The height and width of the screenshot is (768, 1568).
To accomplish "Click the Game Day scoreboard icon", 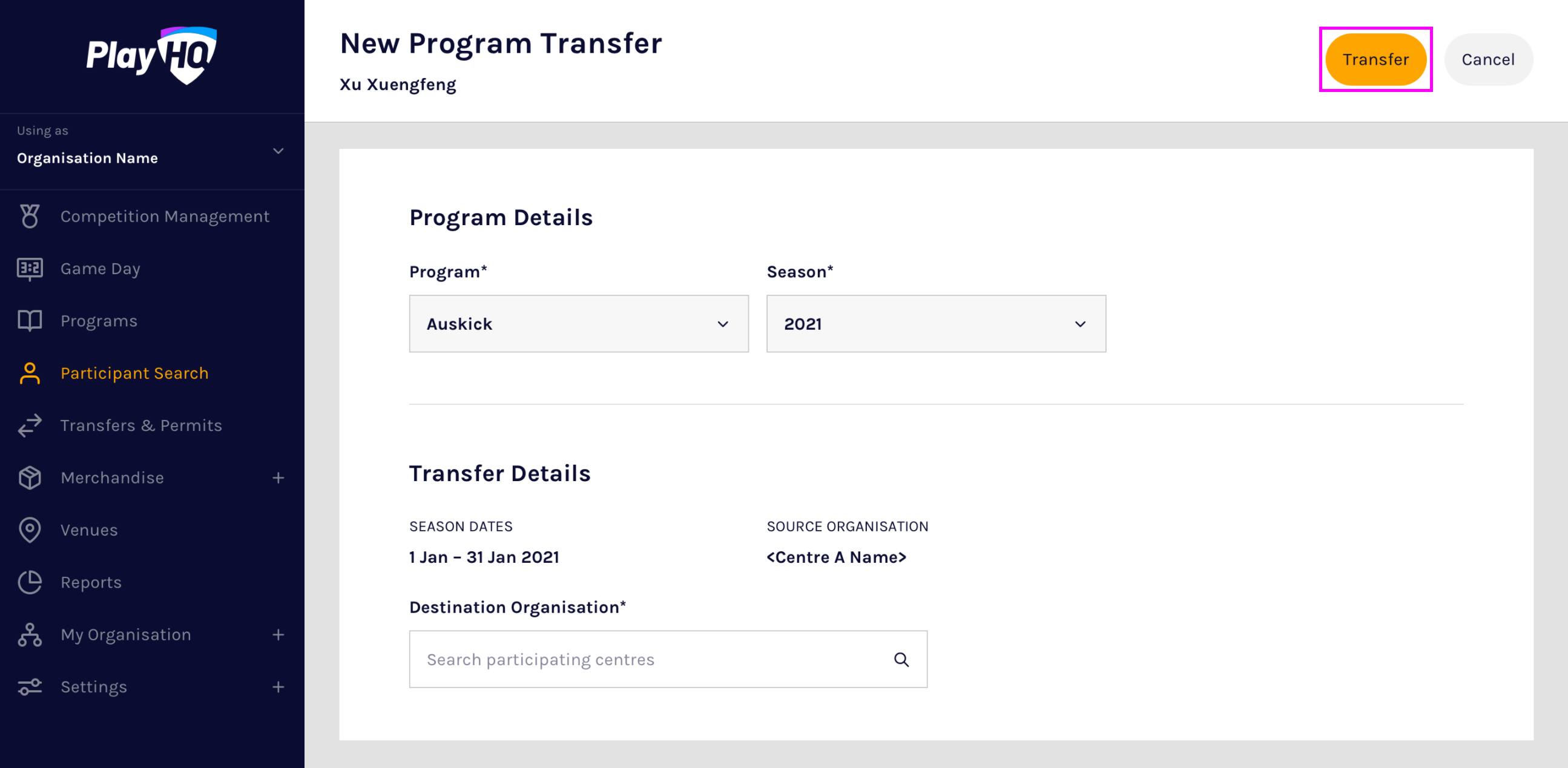I will tap(29, 268).
